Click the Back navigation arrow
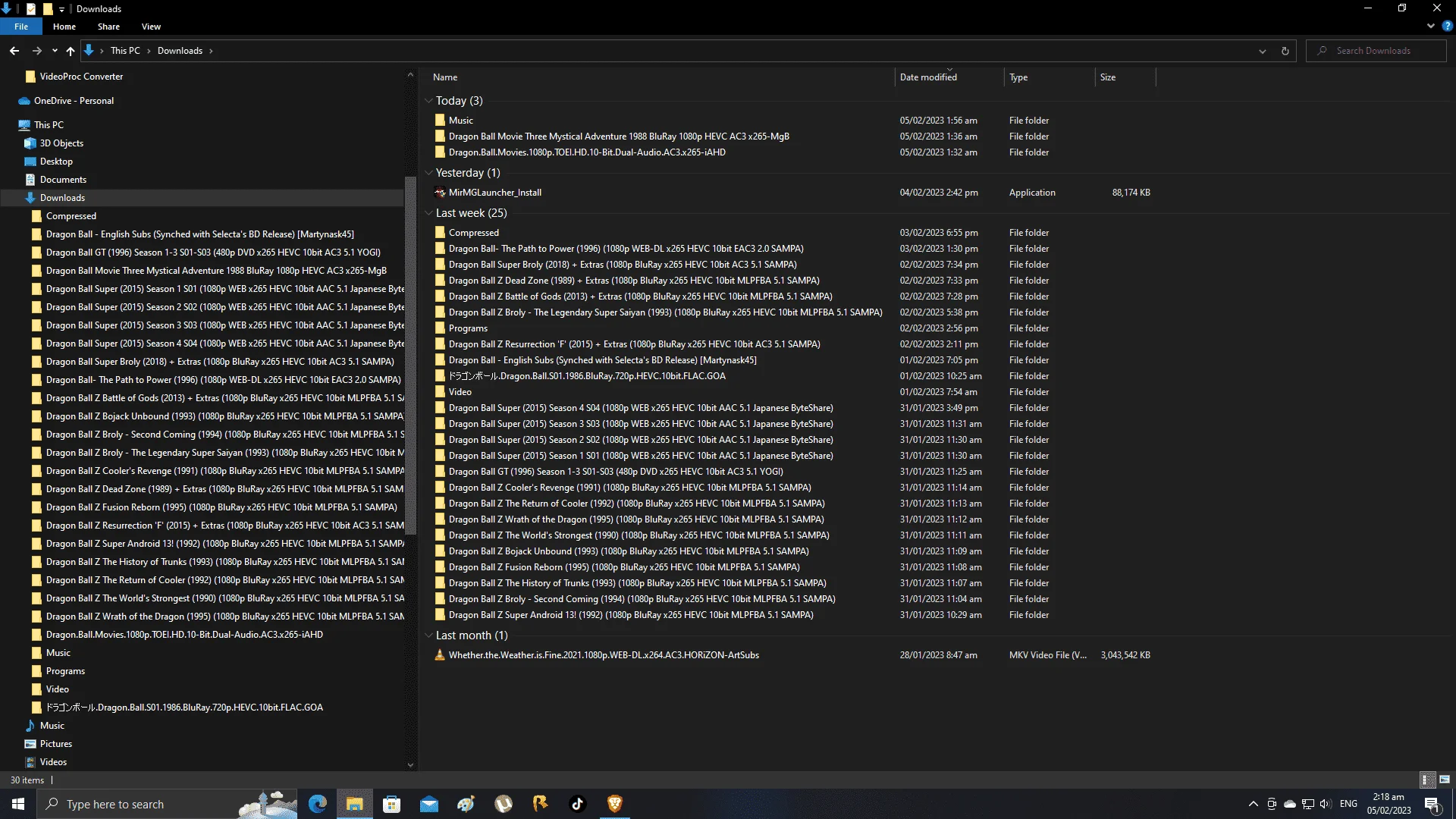This screenshot has width=1456, height=819. point(14,51)
